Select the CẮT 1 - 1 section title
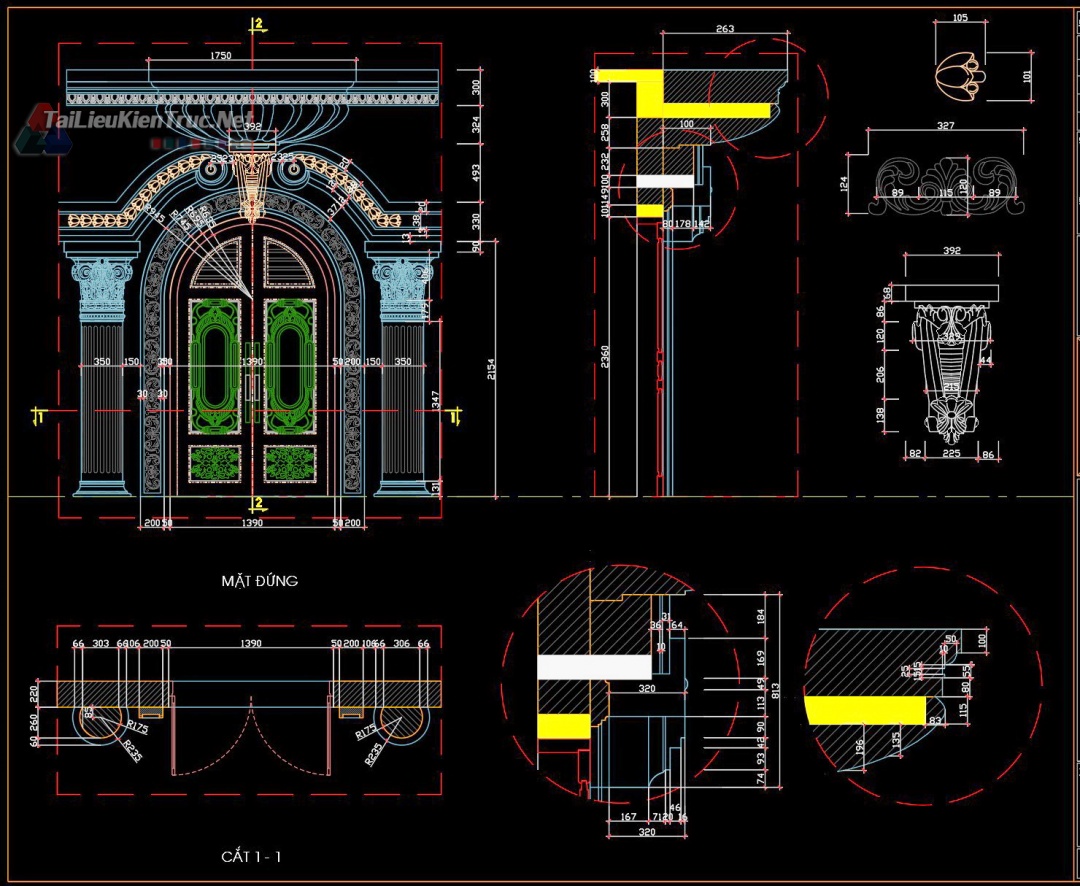1080x886 pixels. tap(251, 857)
